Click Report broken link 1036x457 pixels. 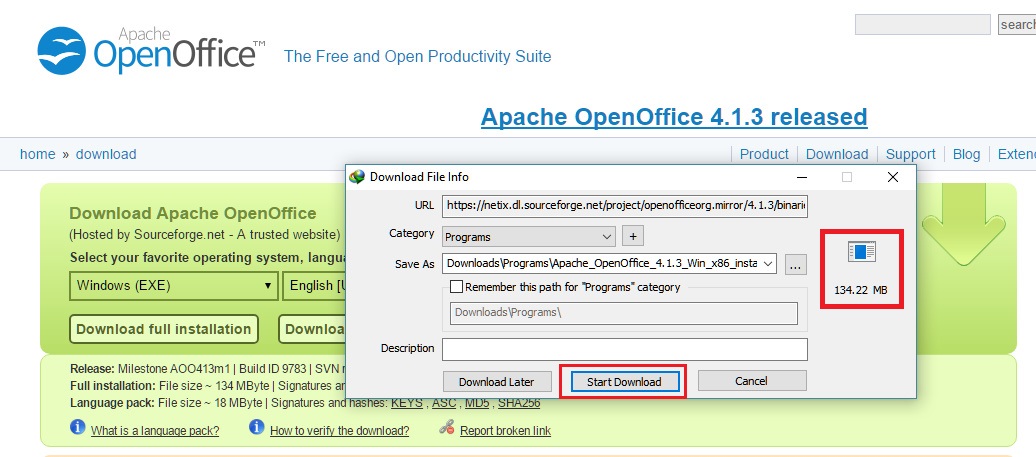505,431
